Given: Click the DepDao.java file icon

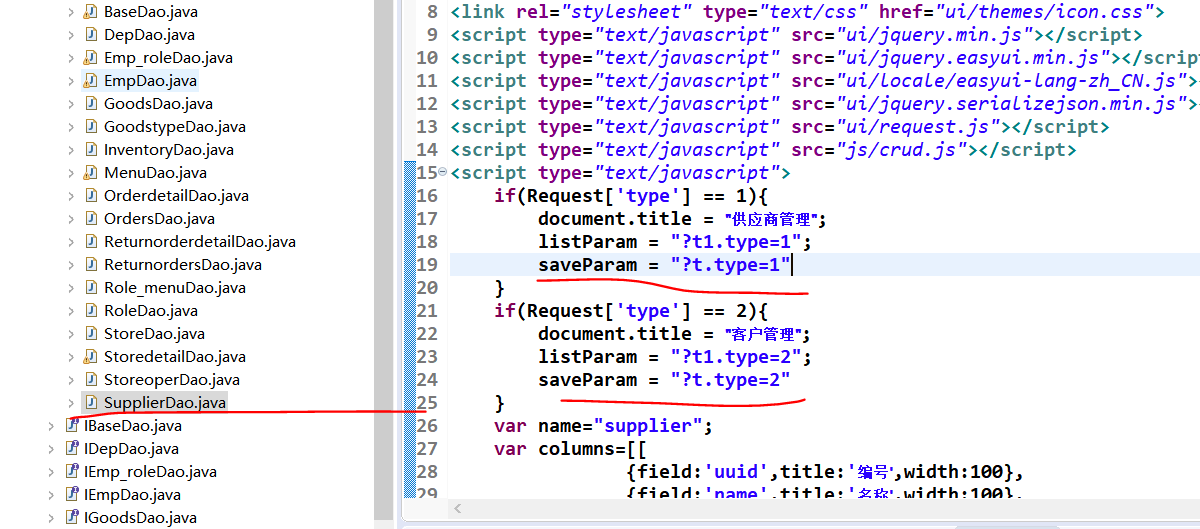Looking at the screenshot, I should point(92,35).
